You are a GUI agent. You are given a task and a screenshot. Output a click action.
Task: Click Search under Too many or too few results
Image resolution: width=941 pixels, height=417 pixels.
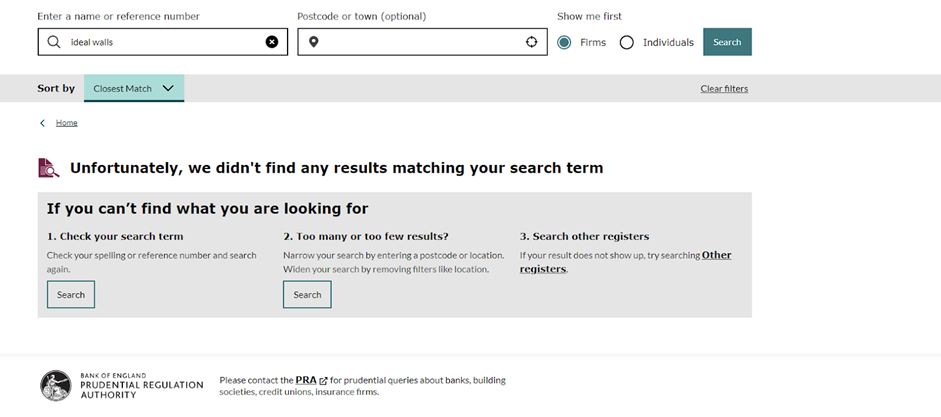[307, 295]
